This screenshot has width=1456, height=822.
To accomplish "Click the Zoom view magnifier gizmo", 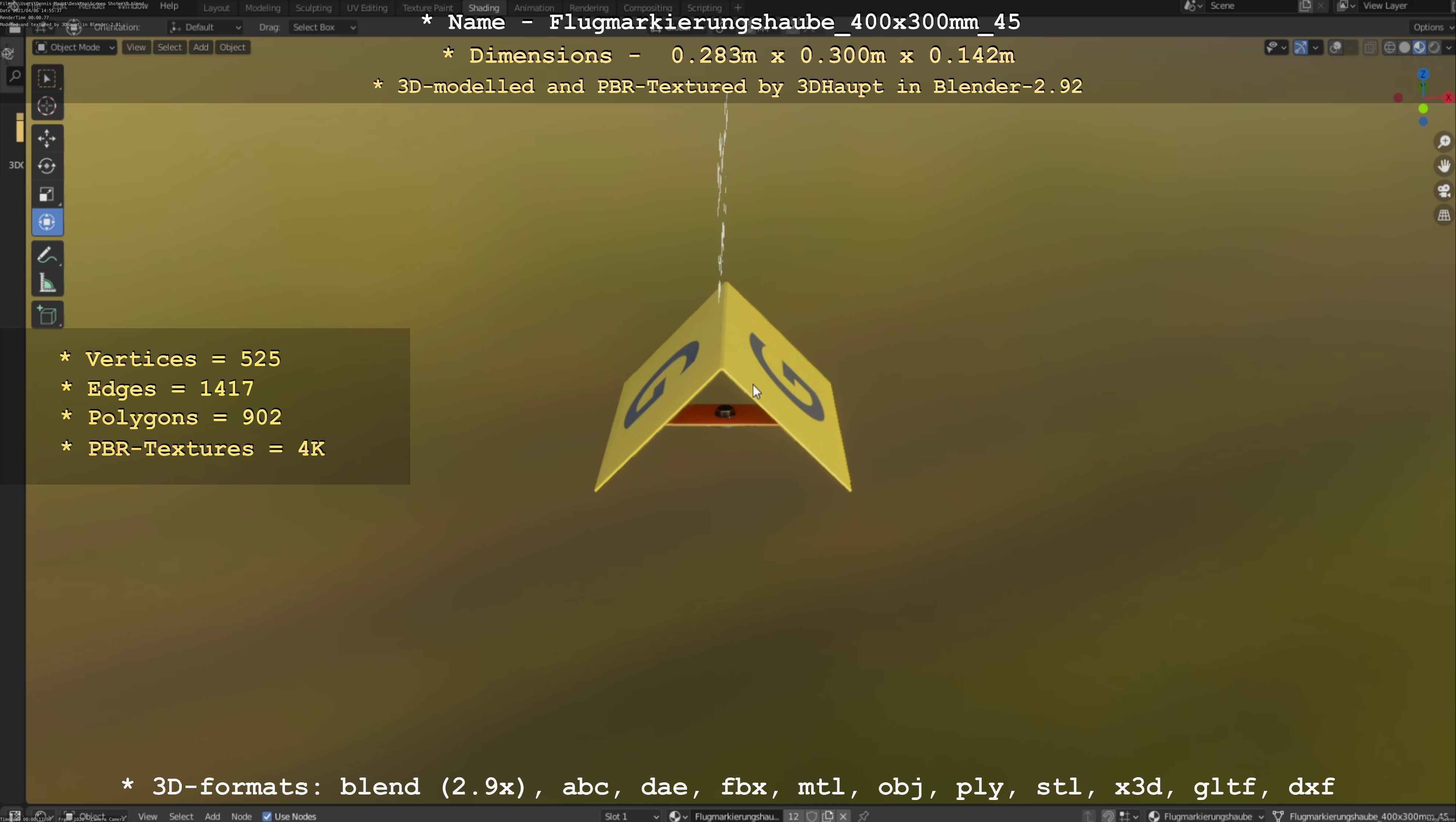I will click(x=1444, y=141).
